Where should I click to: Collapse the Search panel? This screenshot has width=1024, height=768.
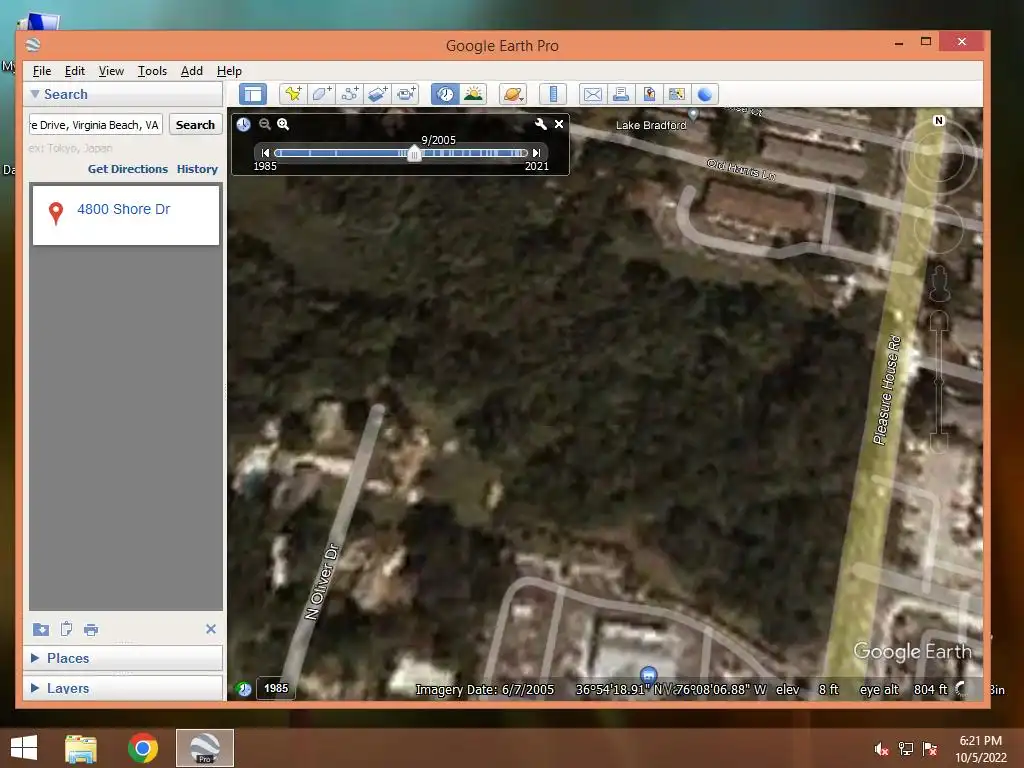(x=35, y=94)
